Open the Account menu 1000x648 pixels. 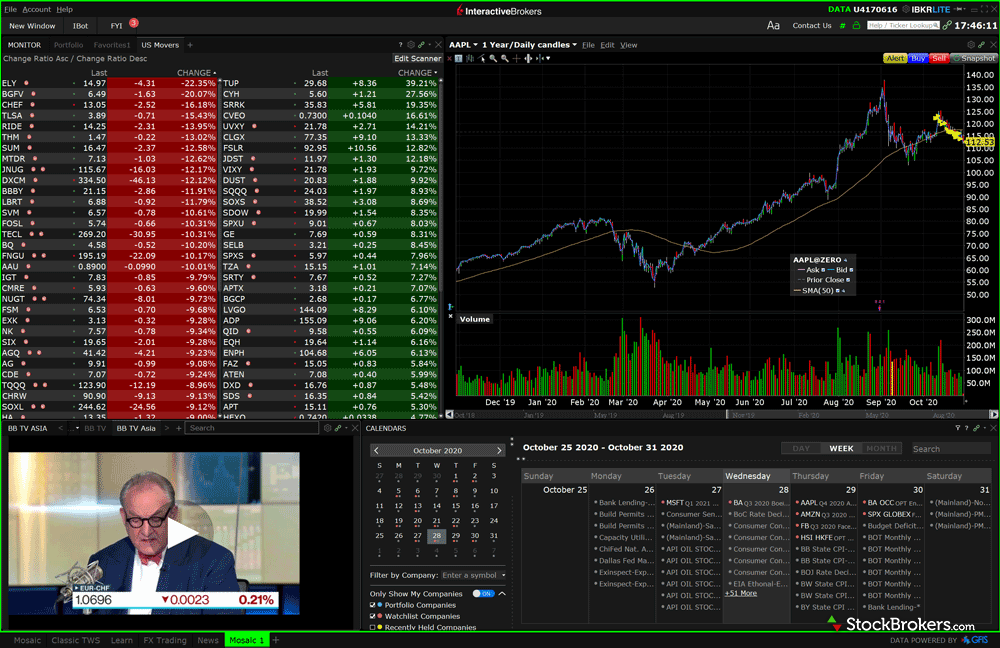pyautogui.click(x=36, y=9)
